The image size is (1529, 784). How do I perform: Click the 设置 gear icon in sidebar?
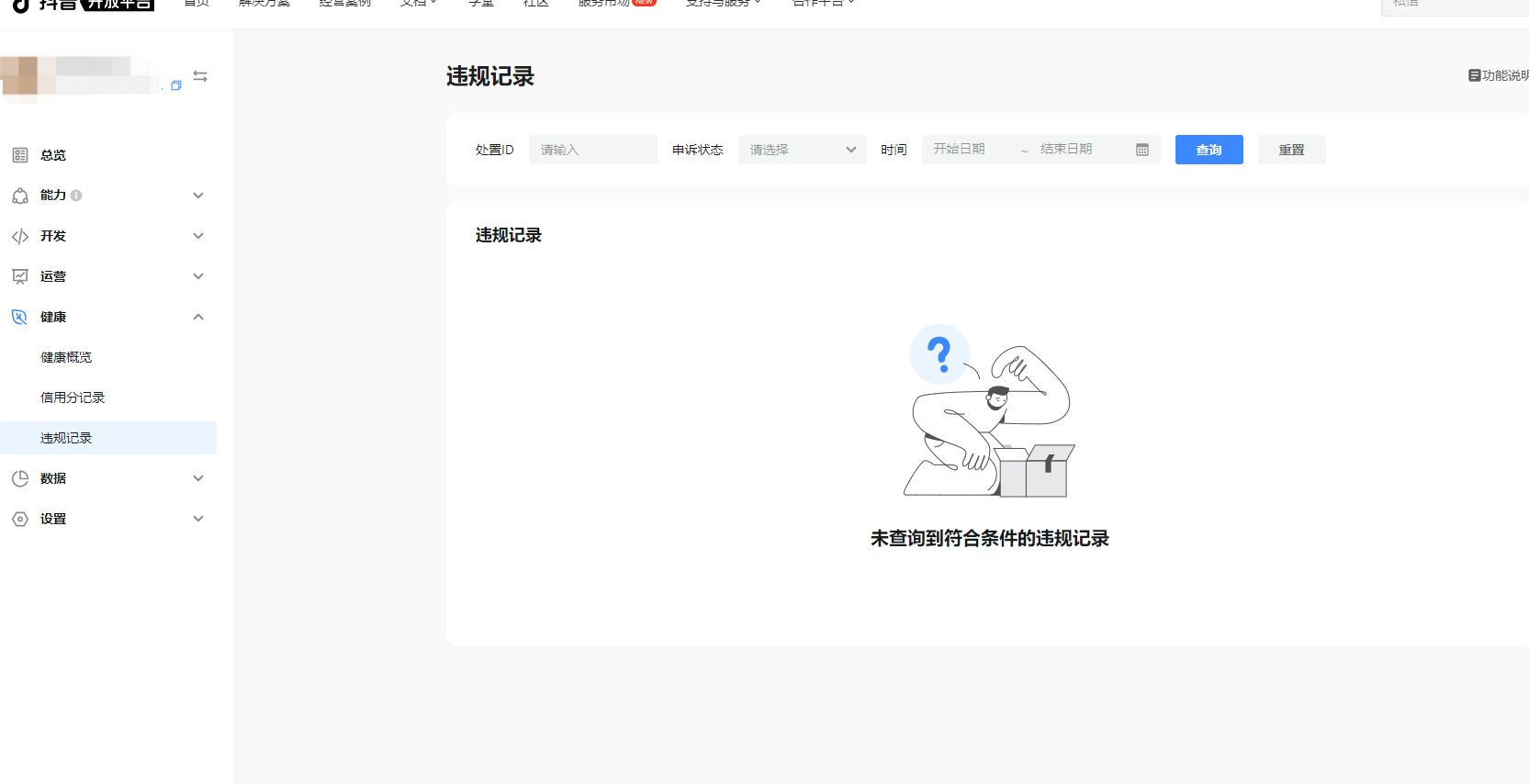[20, 519]
